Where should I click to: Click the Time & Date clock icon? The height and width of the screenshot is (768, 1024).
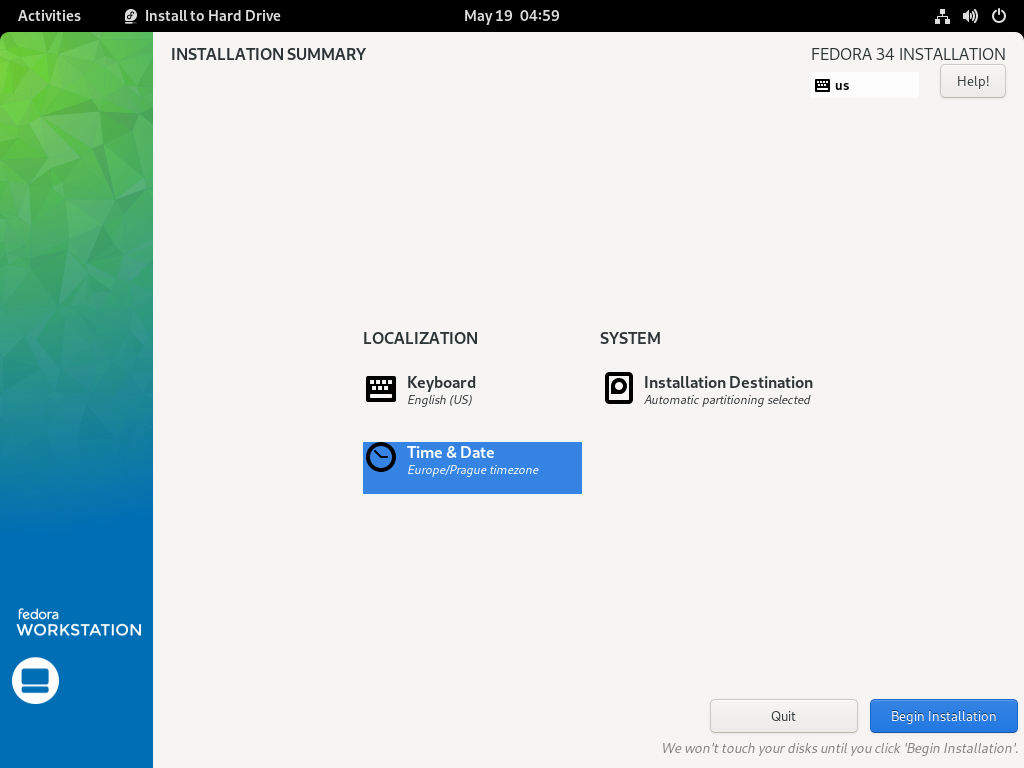point(381,457)
